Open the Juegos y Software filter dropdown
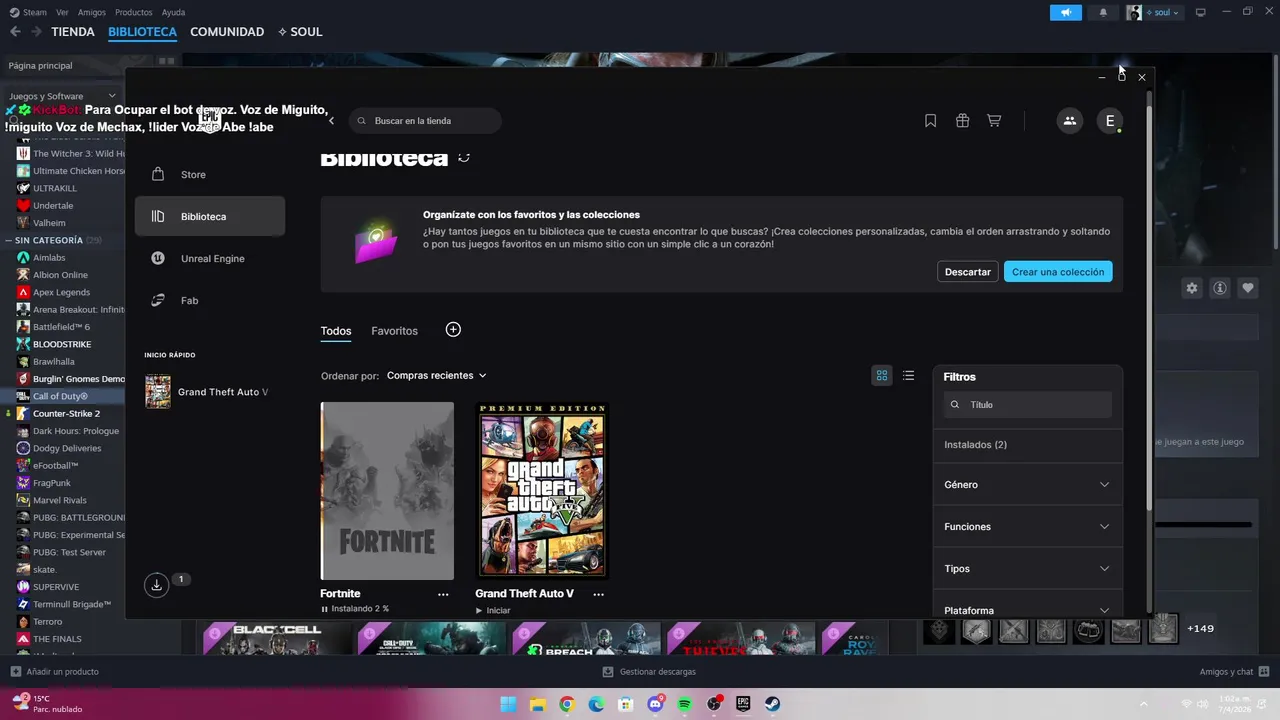 [x=62, y=96]
